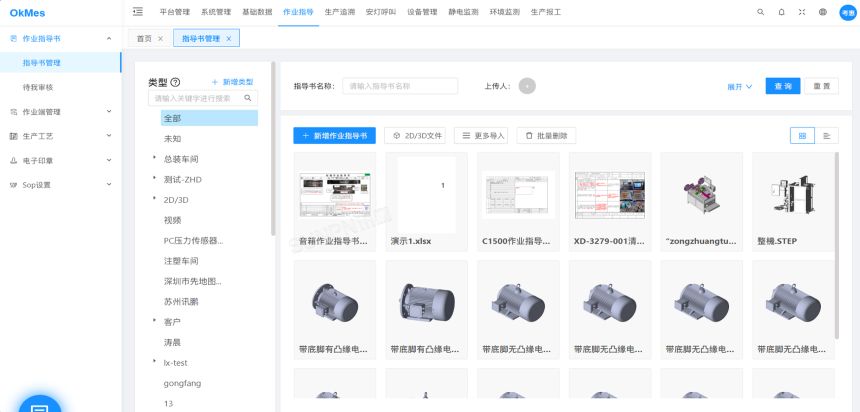Expand the 测试-ZHD tree node
This screenshot has width=860, height=412.
coord(154,178)
